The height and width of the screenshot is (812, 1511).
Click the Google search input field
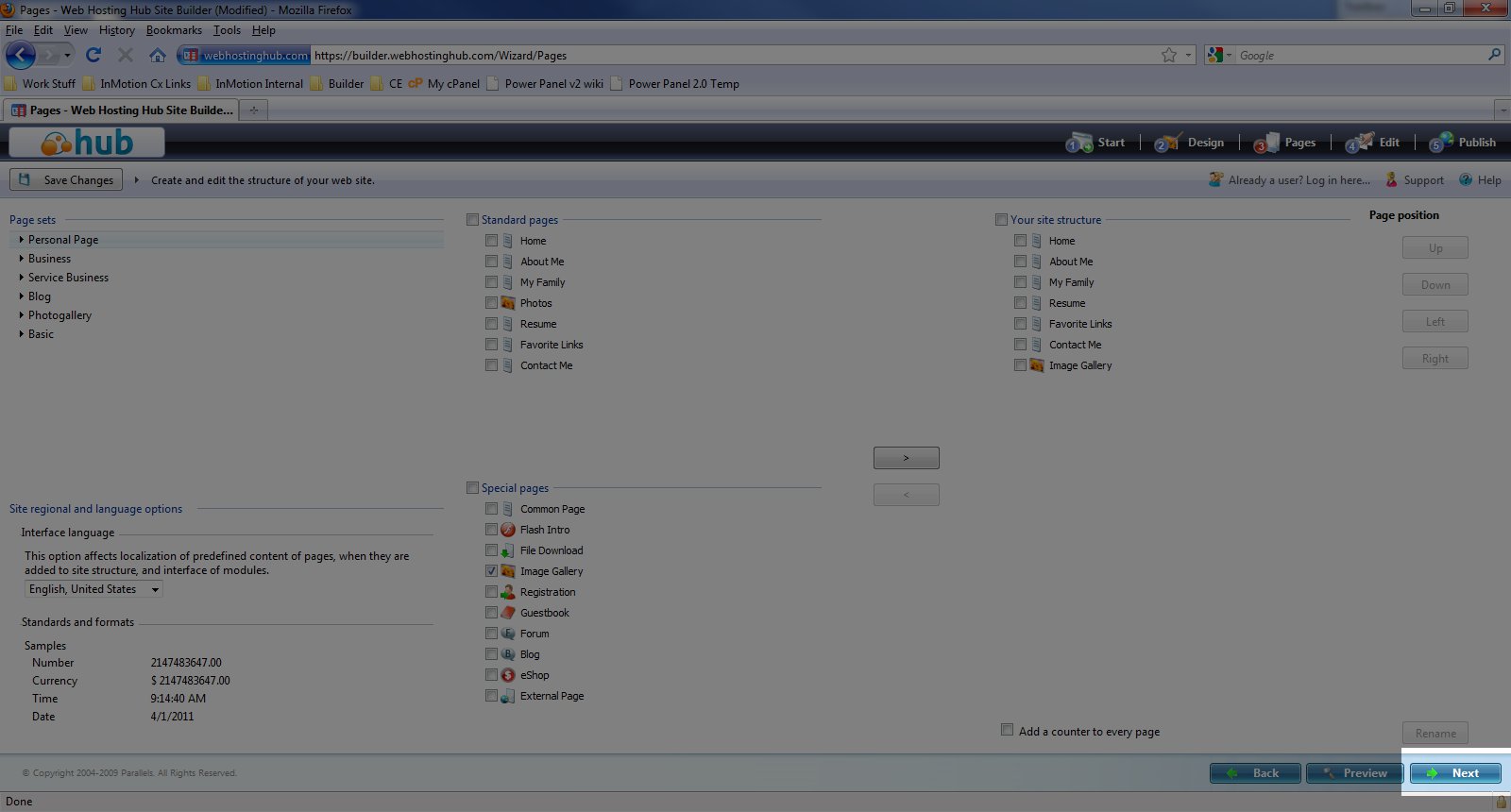tap(1360, 56)
